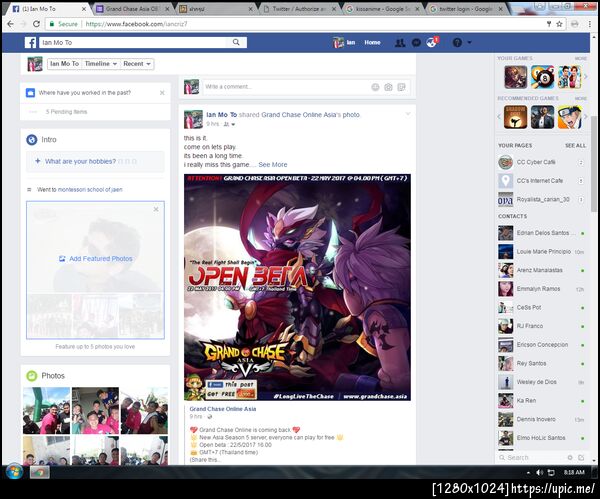Click the Ian Mo To profile button
Viewport: 600px width, 499px height.
point(64,64)
